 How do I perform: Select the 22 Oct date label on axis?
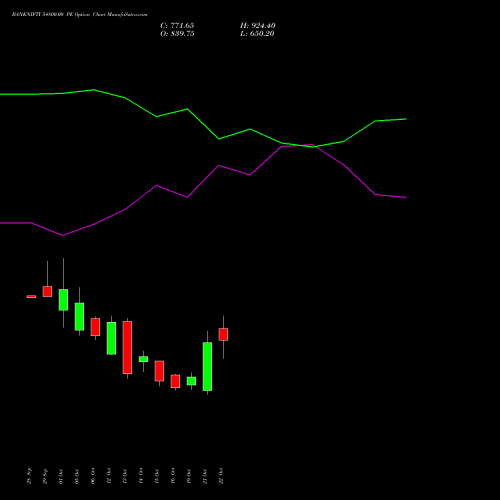tap(221, 476)
